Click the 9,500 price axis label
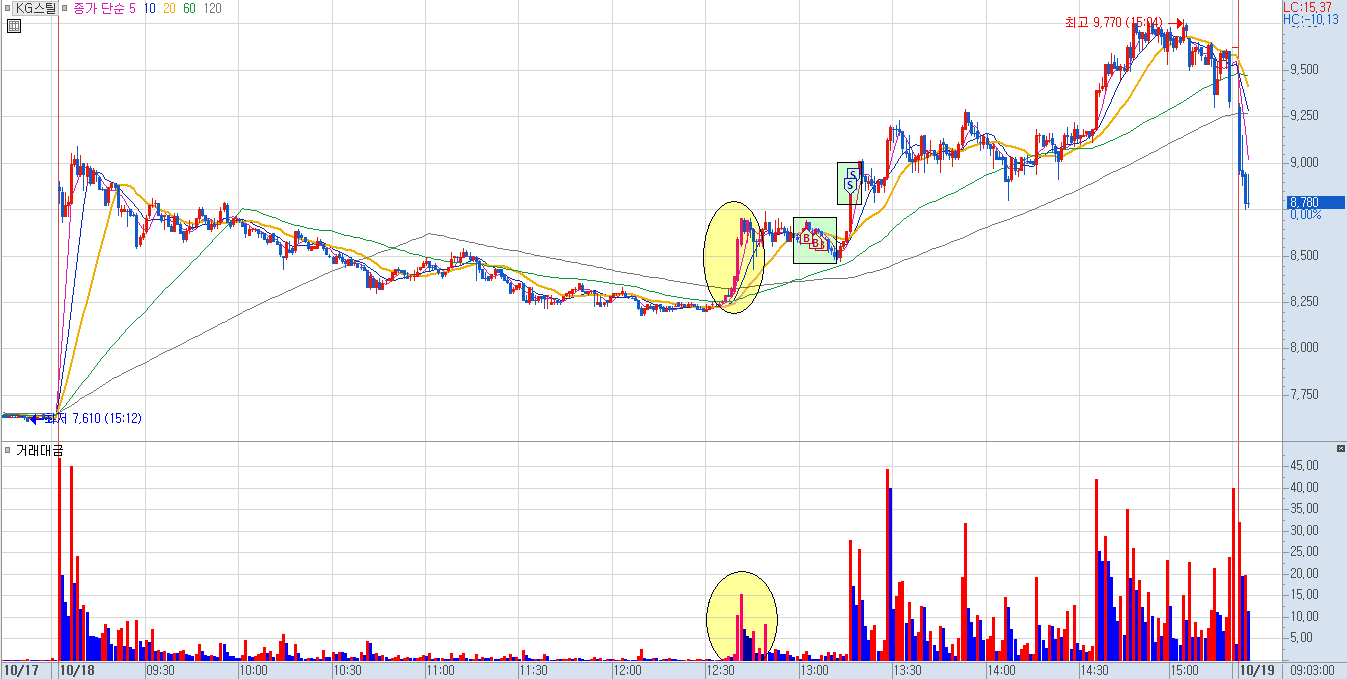 pos(1303,70)
